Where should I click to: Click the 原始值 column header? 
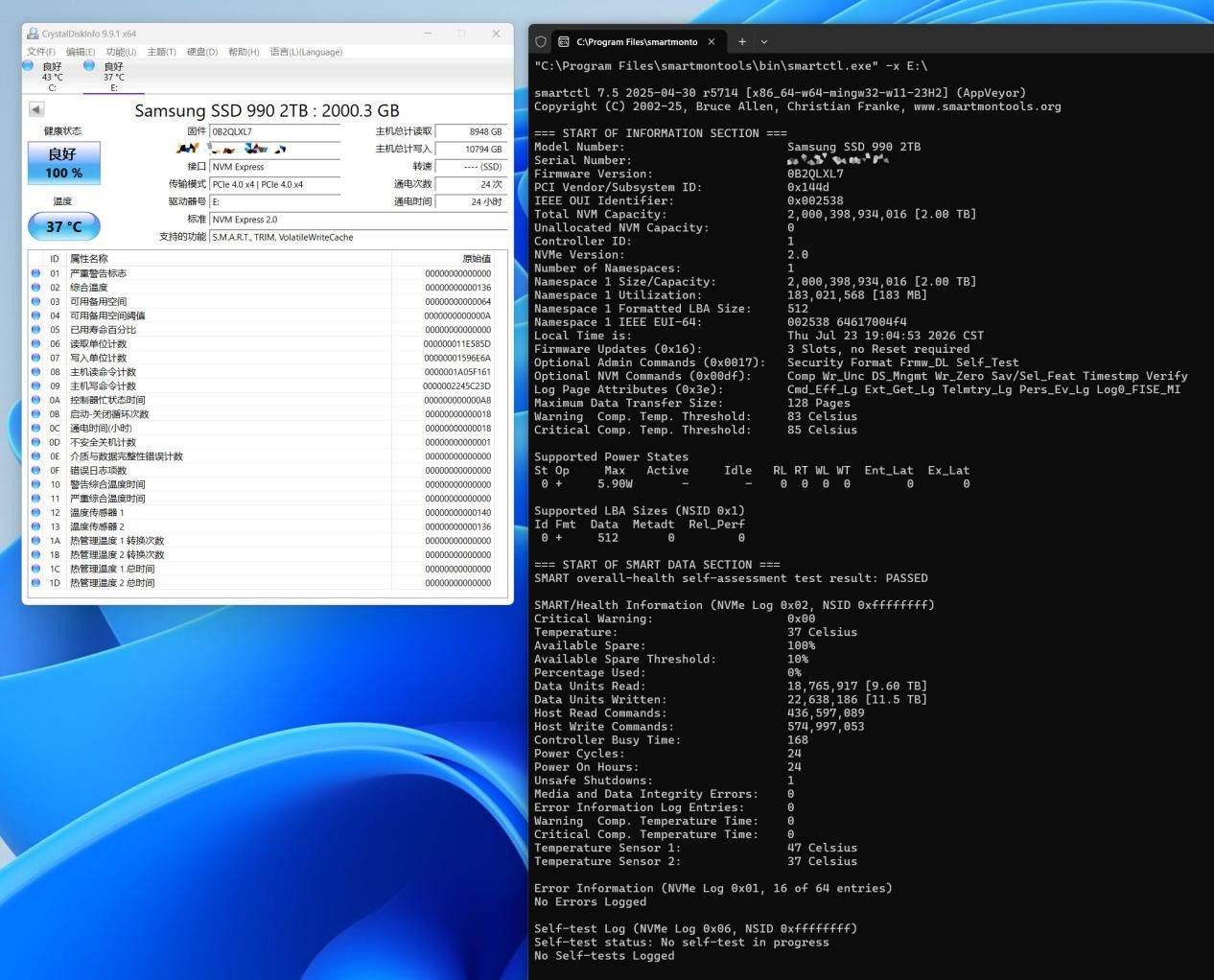(477, 259)
